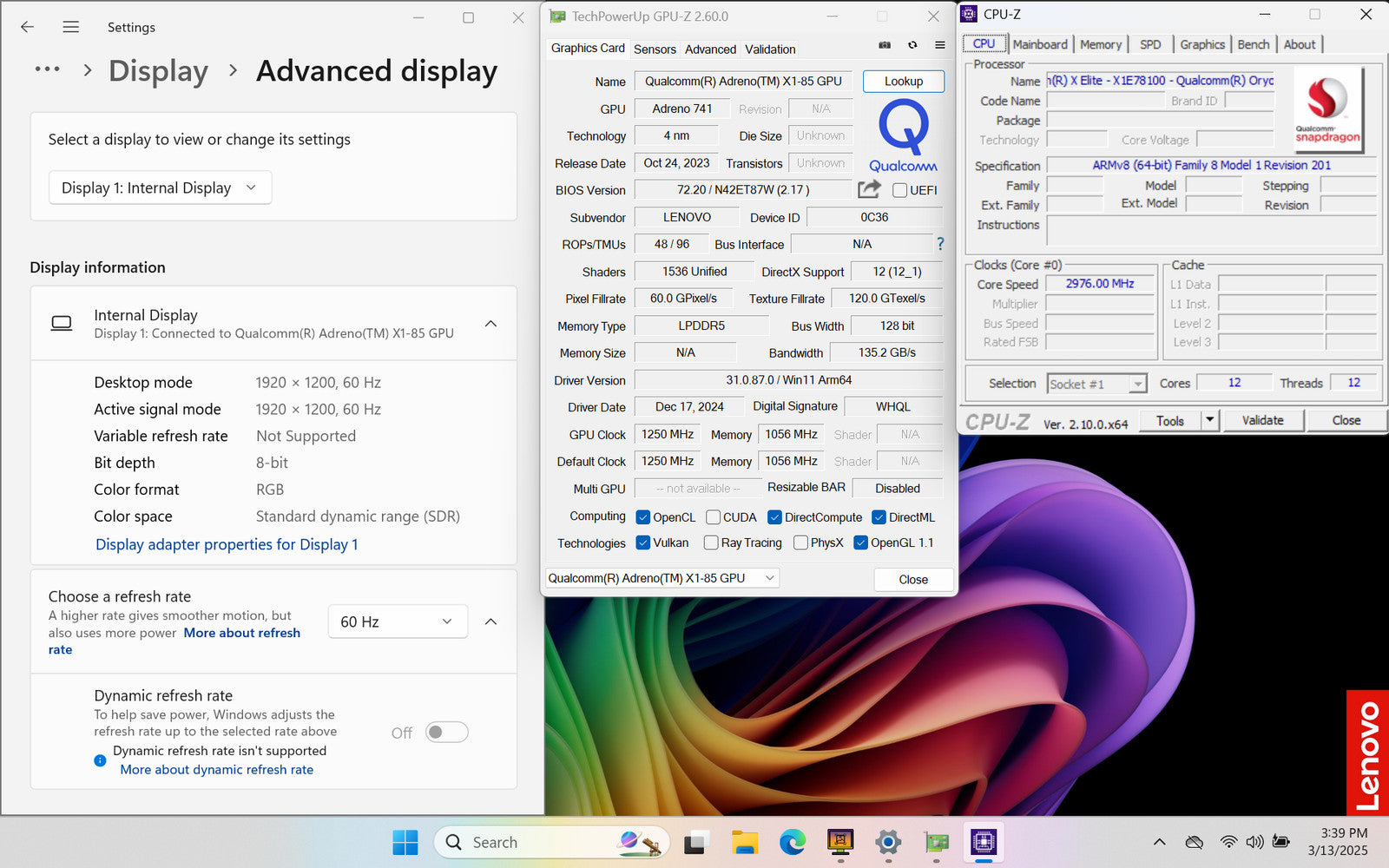Screen dimensions: 1389x868
Task: Open the Bench tab in CPU-Z
Action: coord(1254,44)
